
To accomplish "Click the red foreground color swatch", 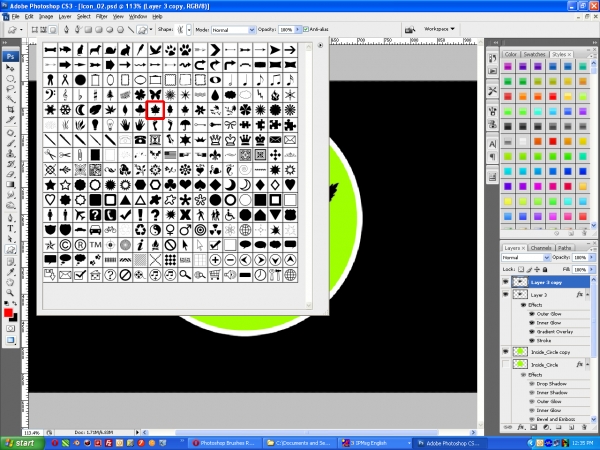I will point(8,313).
